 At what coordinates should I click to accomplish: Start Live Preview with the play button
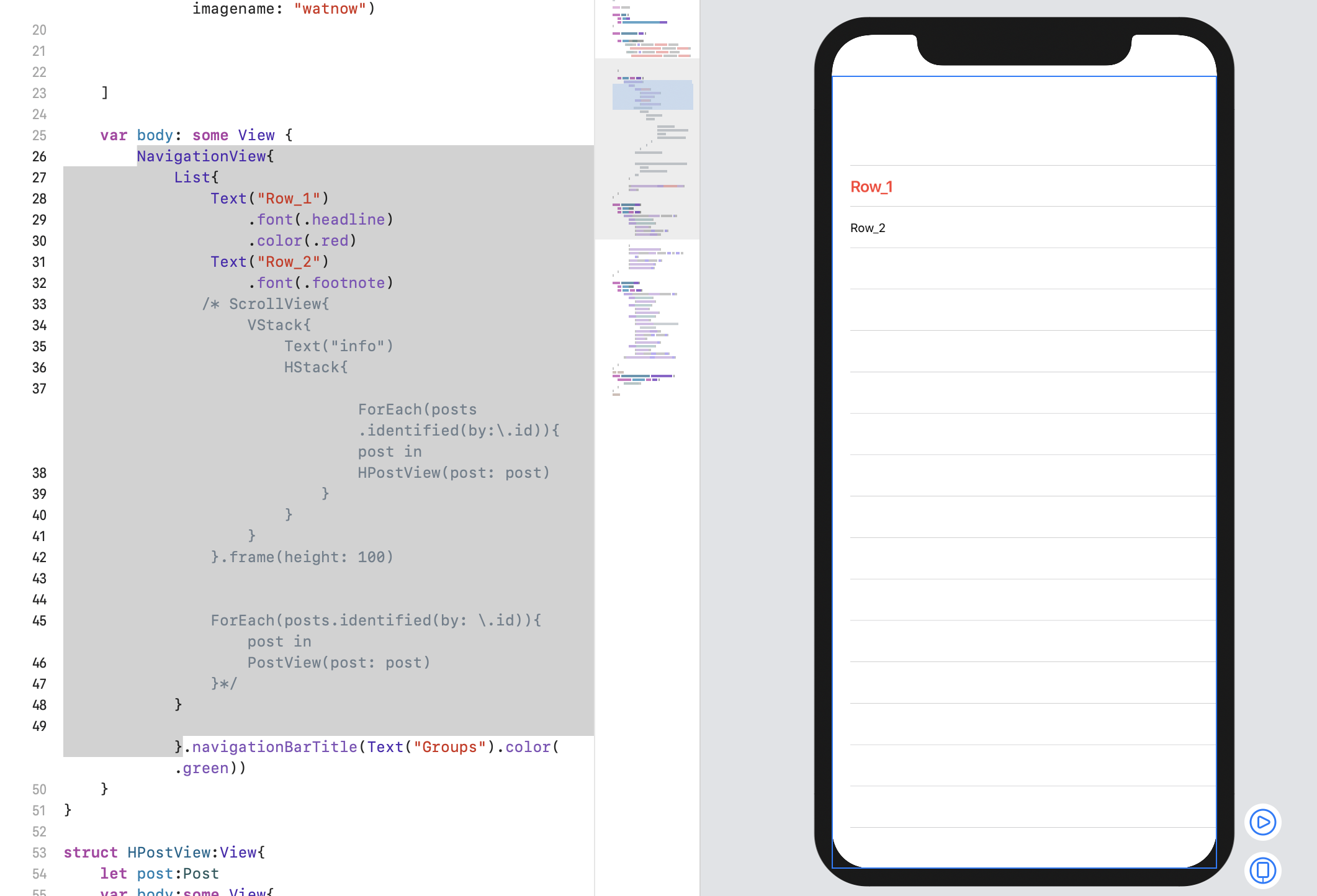(x=1262, y=822)
